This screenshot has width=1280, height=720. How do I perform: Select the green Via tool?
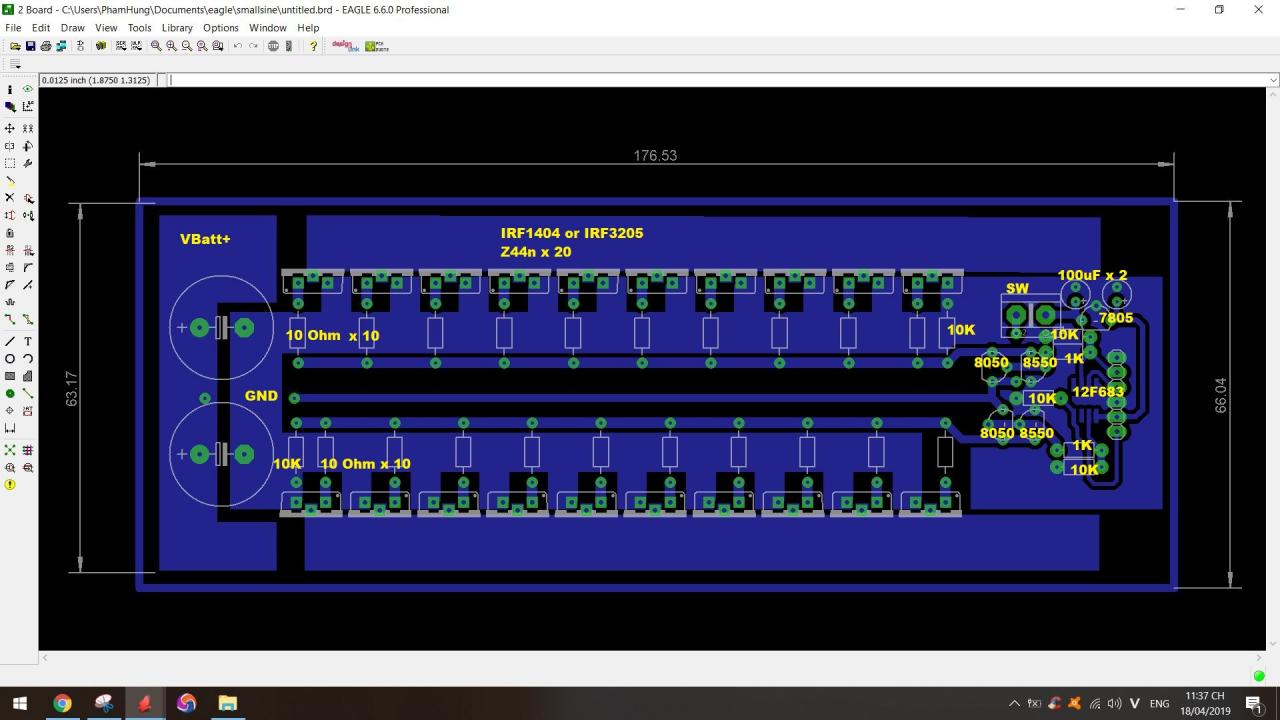tap(10, 393)
